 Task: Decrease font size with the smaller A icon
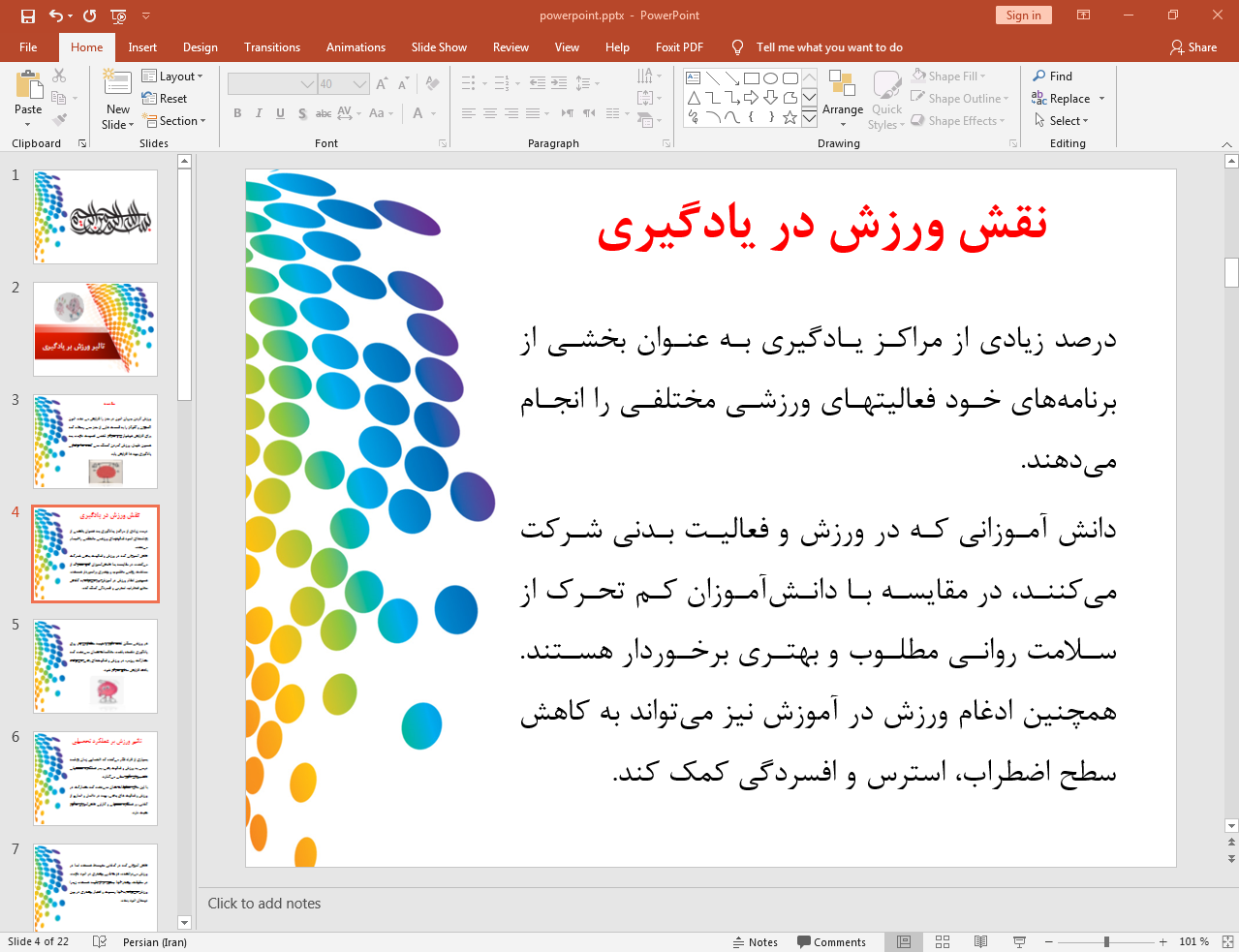tap(403, 84)
